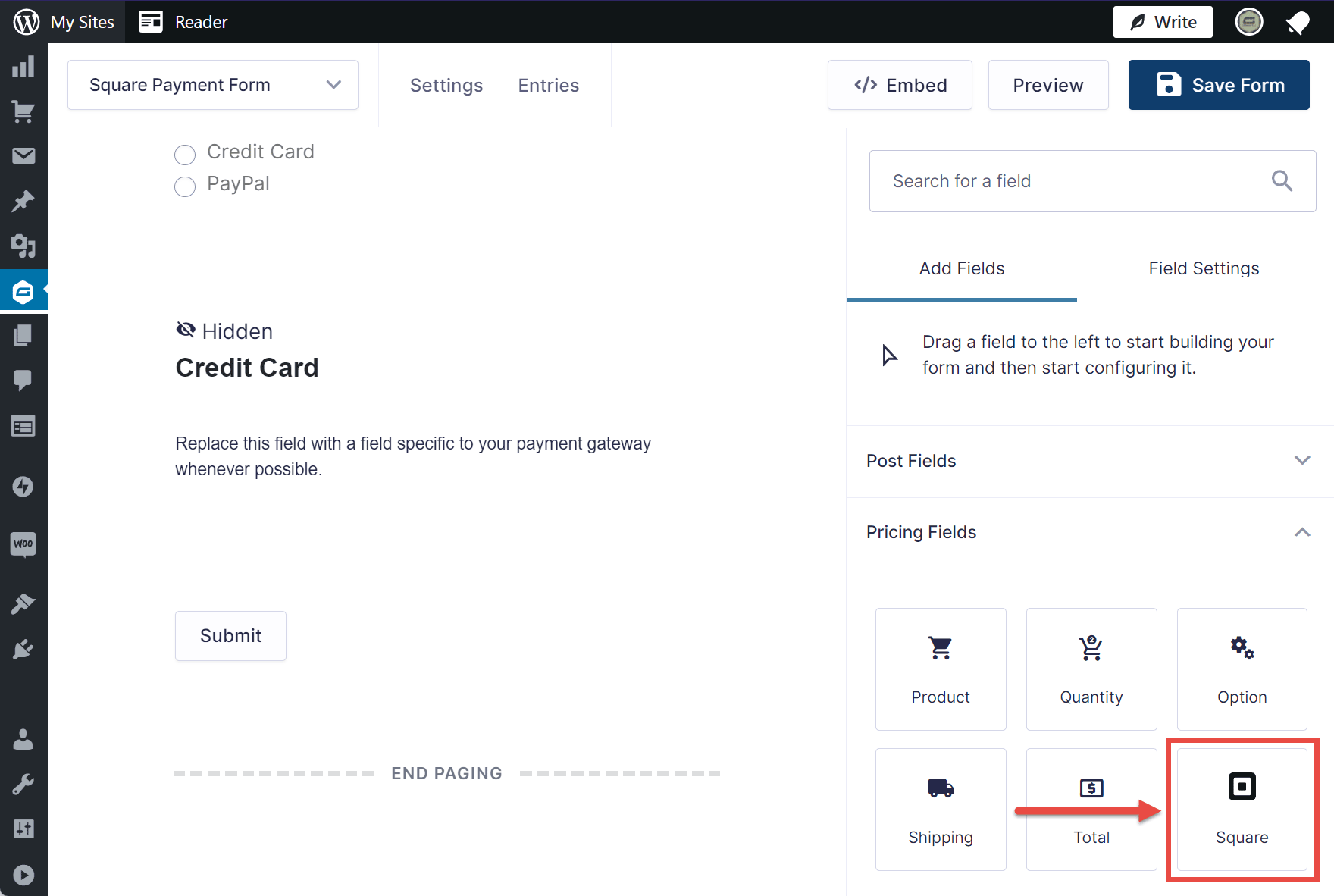Select the hidden Credit Card field
The height and width of the screenshot is (896, 1334).
[446, 400]
